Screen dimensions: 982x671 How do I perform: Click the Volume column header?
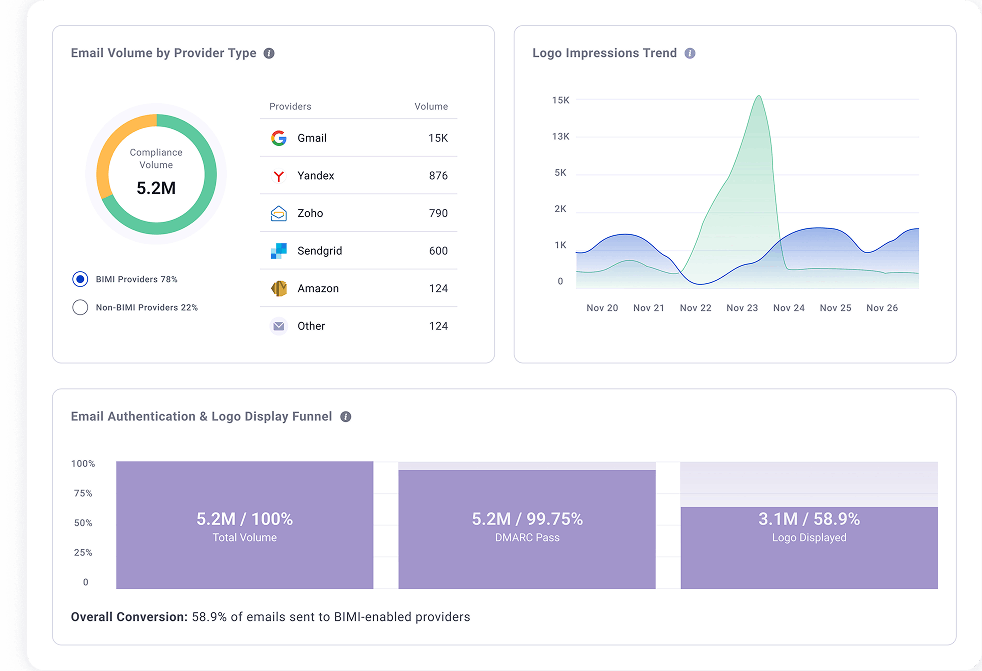pos(431,107)
